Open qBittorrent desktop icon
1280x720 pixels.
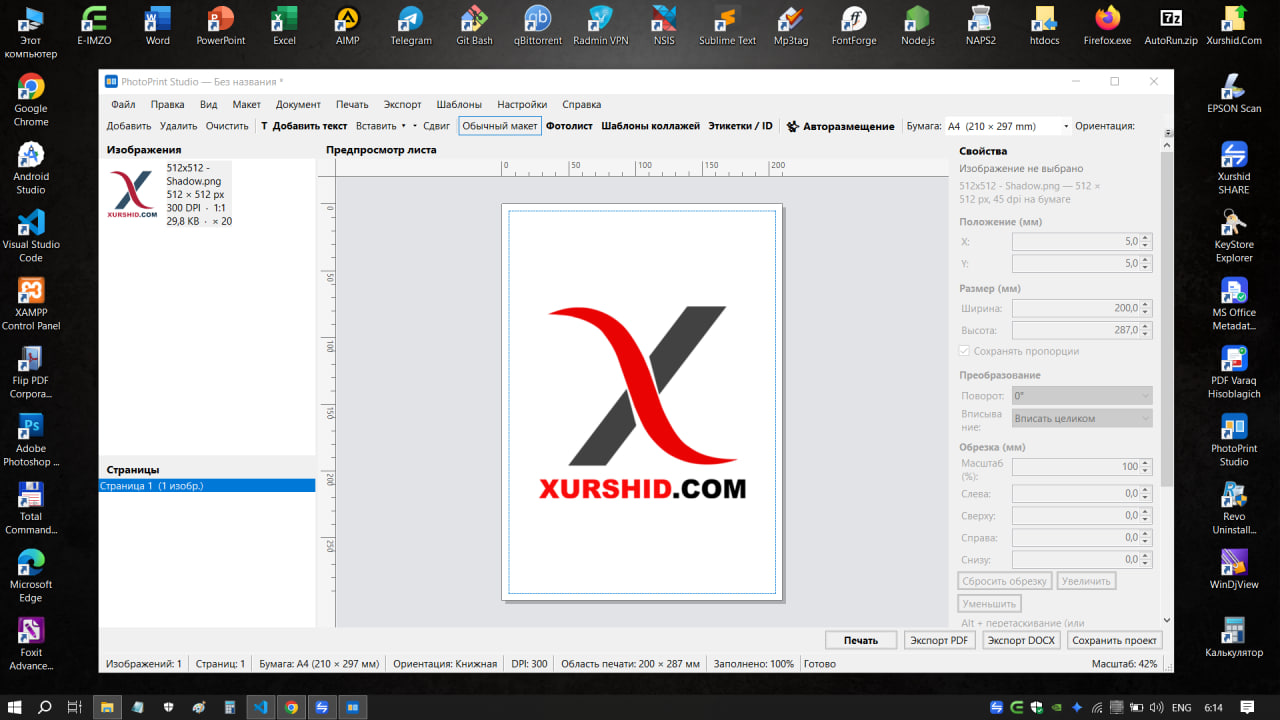pyautogui.click(x=538, y=25)
